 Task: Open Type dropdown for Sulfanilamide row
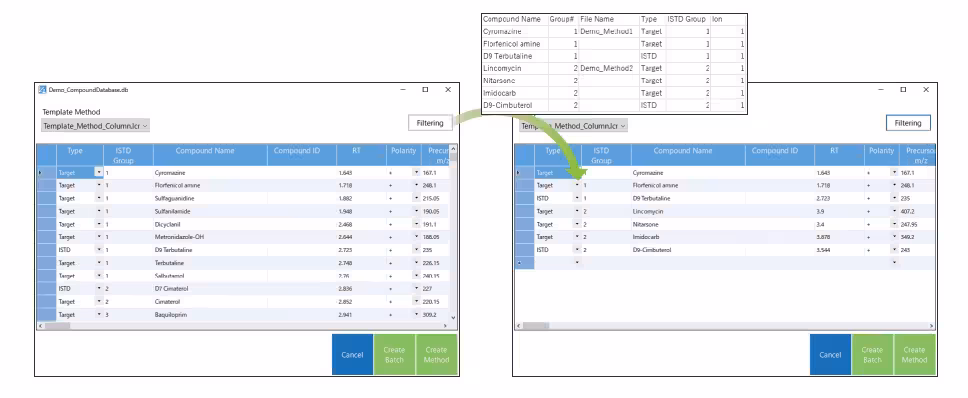tap(99, 211)
